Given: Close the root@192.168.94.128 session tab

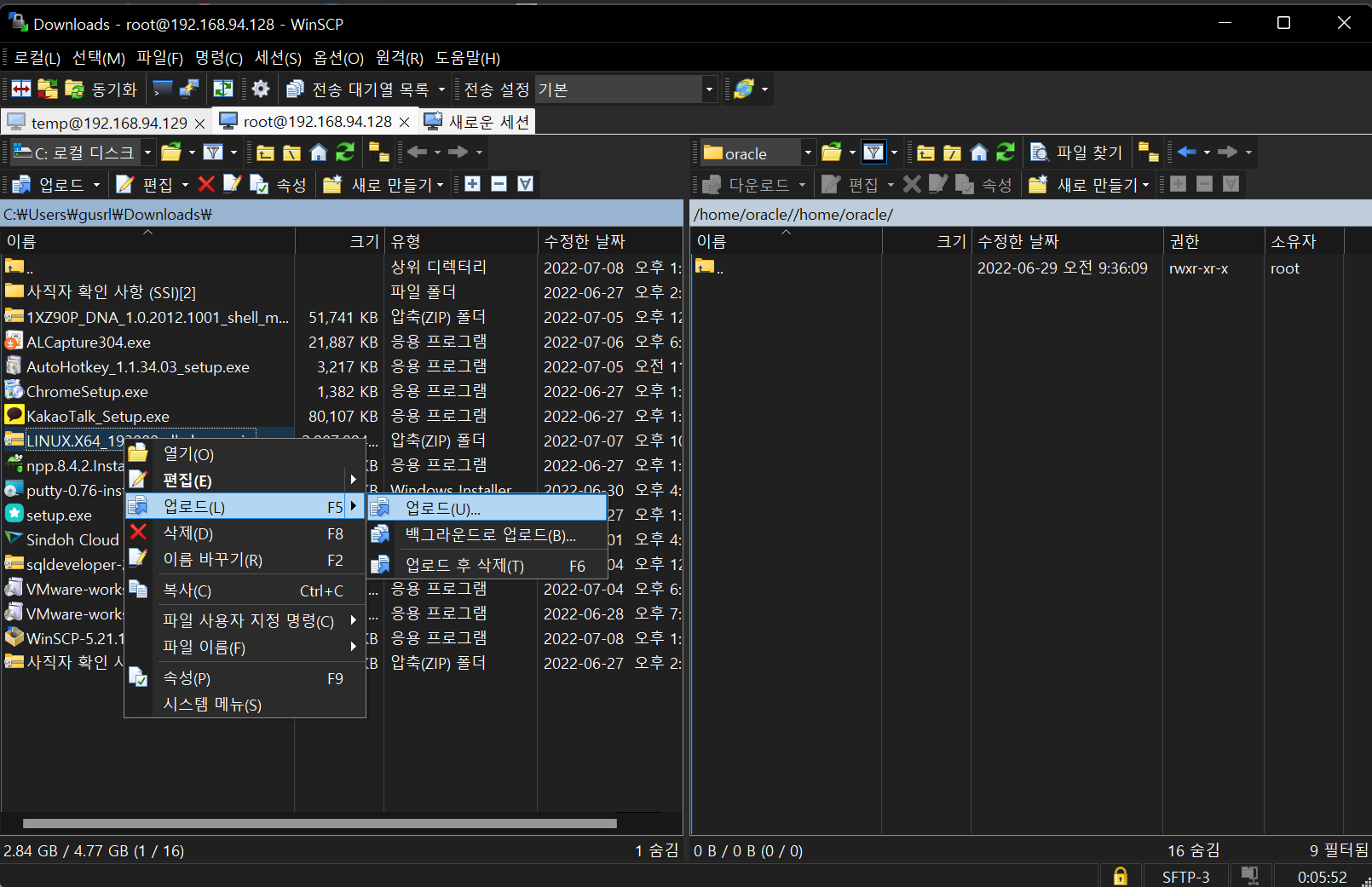Looking at the screenshot, I should click(404, 123).
